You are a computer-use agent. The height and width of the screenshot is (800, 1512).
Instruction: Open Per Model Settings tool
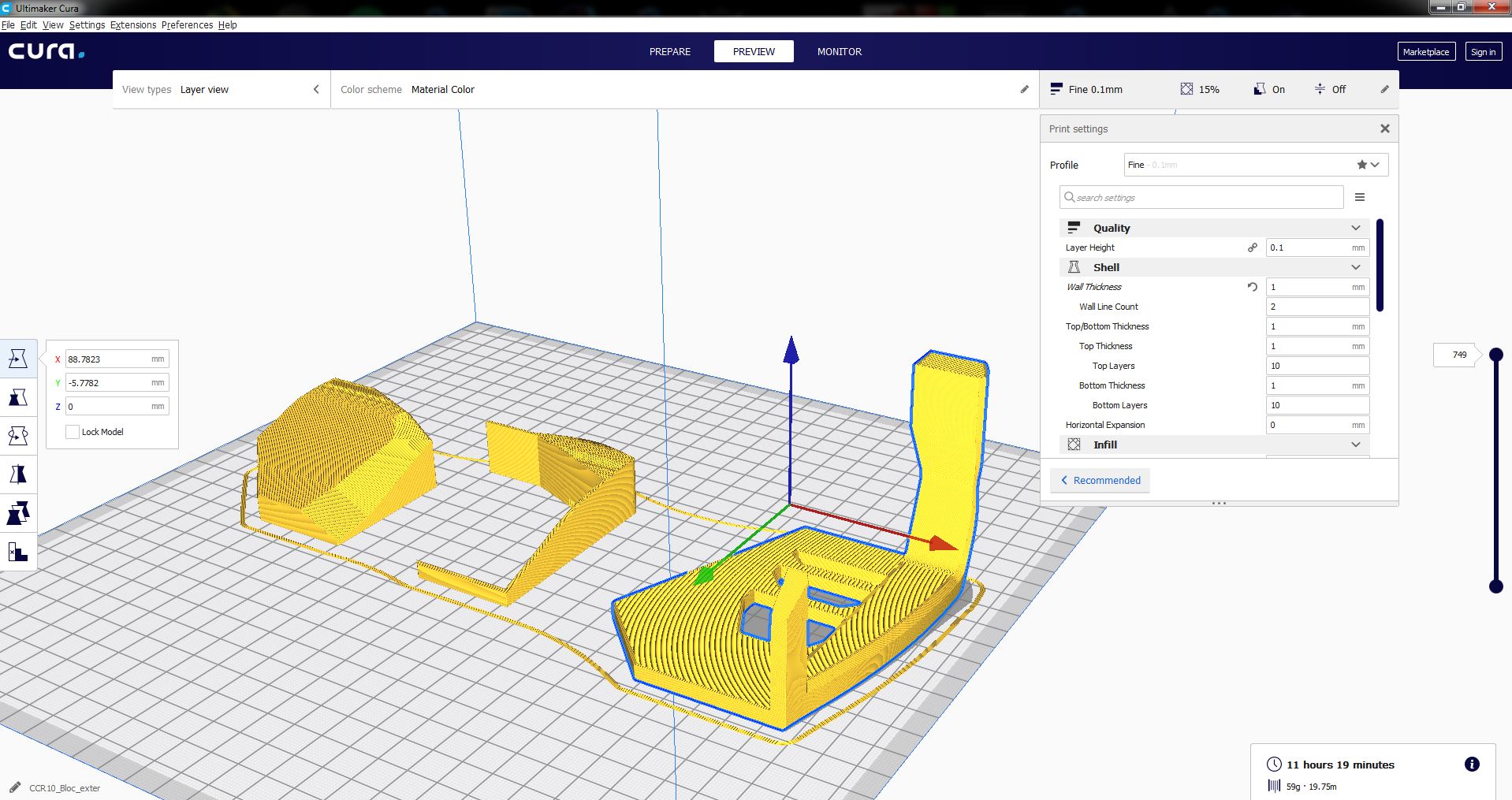pos(18,513)
